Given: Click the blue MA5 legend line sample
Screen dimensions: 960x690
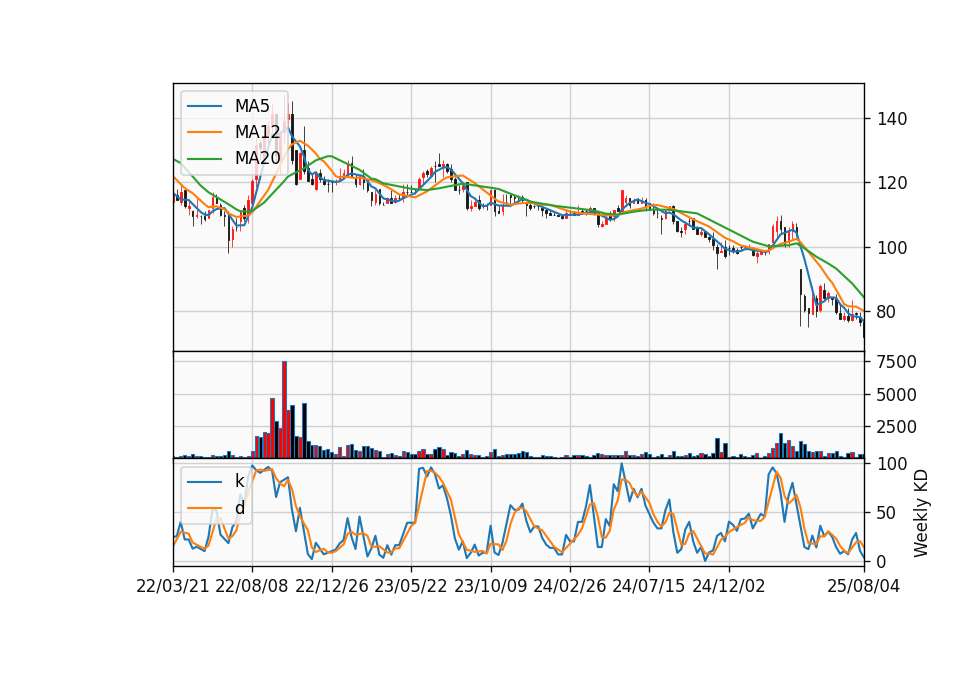Looking at the screenshot, I should (204, 106).
